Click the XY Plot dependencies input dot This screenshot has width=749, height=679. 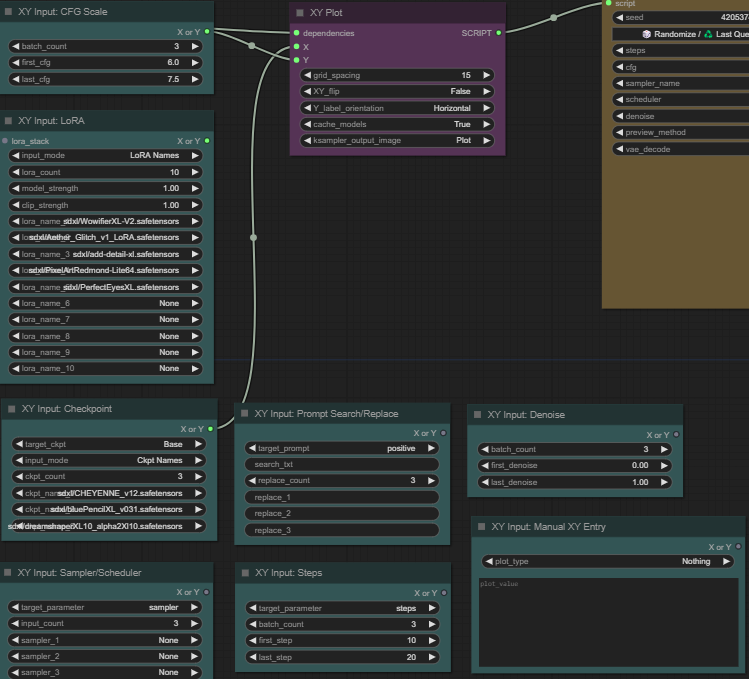(297, 32)
